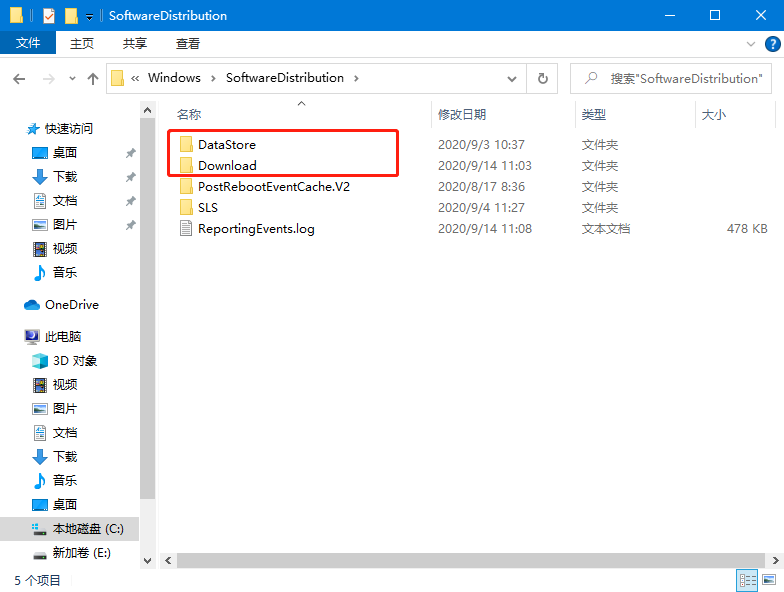This screenshot has height=592, width=784.
Task: Click navigation pane scroll up arrow
Action: [x=147, y=110]
